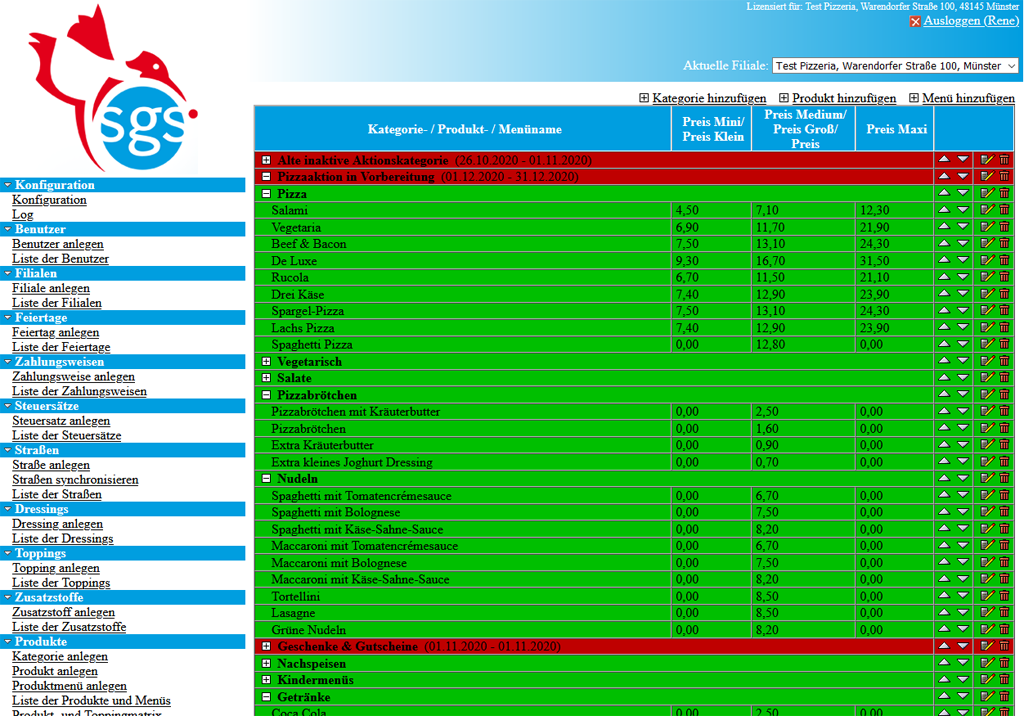Move Drei Käse row down one position

[x=963, y=294]
